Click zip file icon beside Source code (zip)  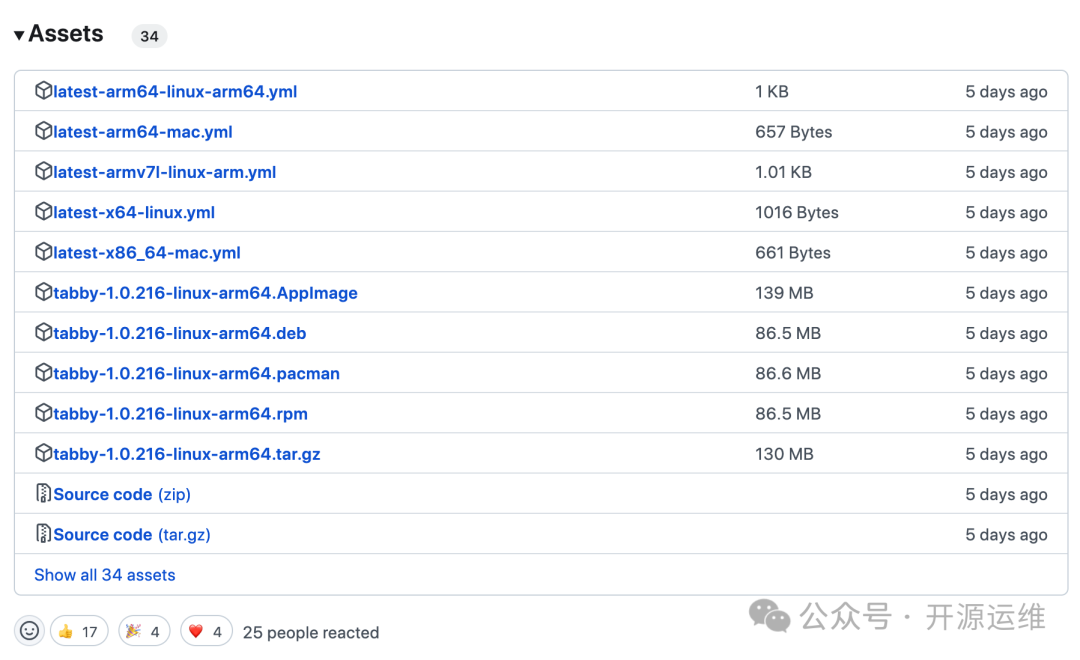(x=43, y=493)
